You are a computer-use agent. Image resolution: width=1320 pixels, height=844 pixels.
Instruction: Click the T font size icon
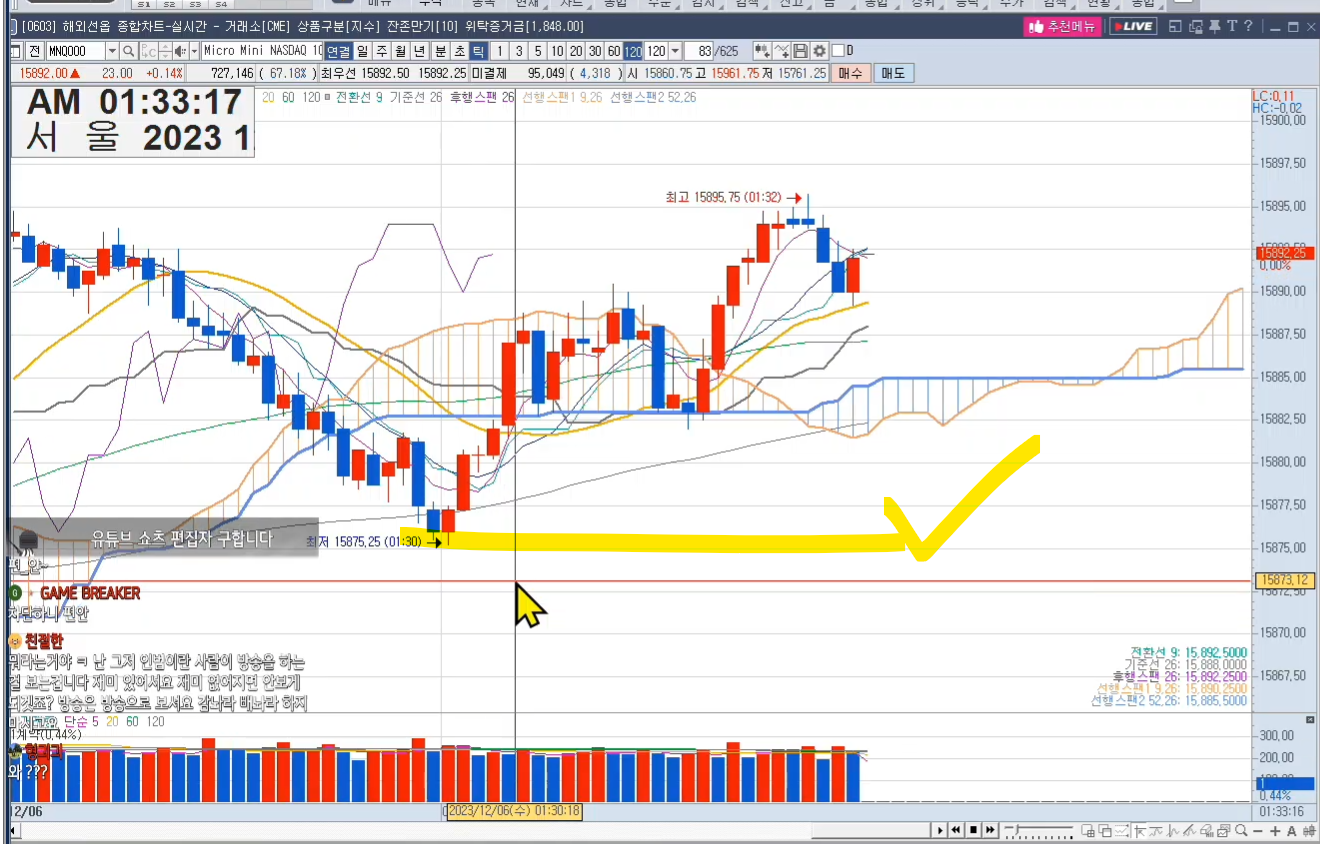tap(1232, 26)
